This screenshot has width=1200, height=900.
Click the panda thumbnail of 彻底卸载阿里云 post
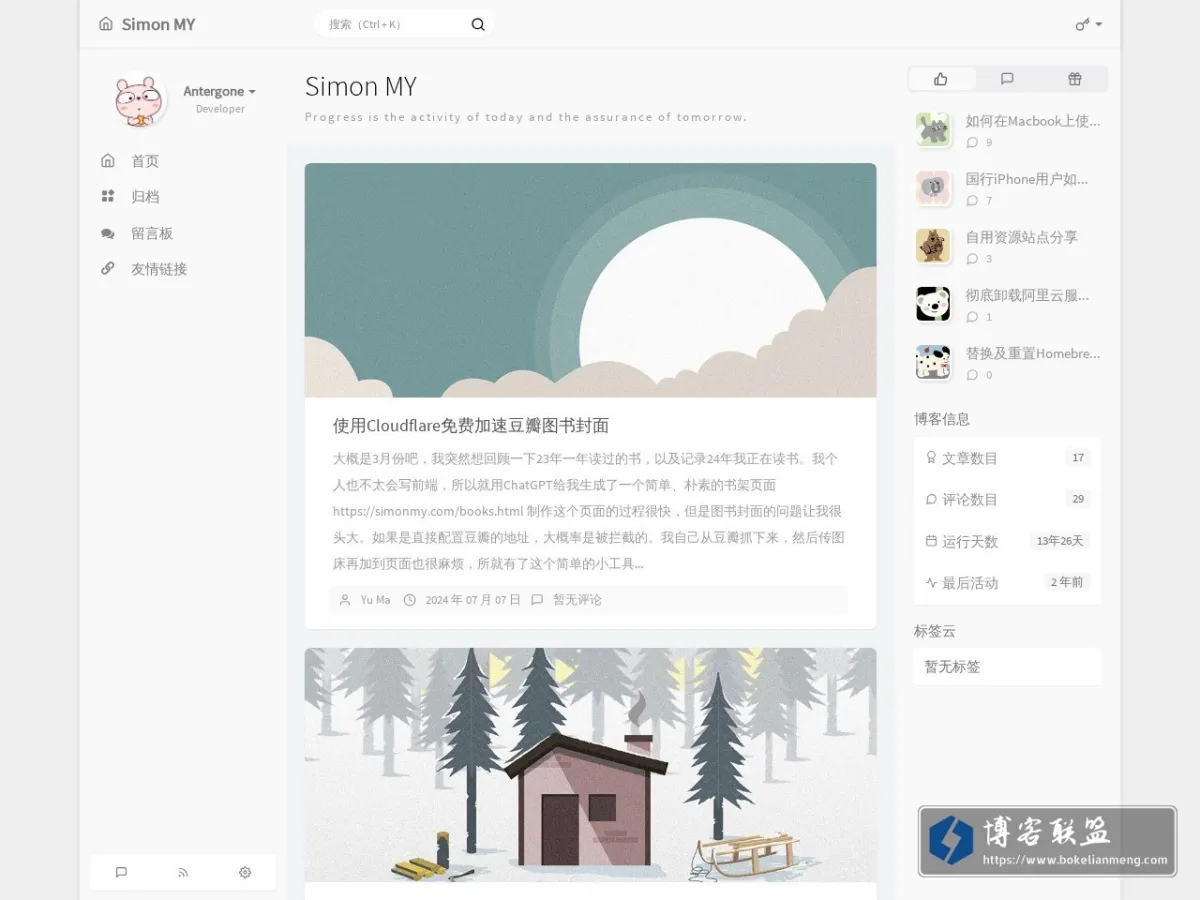pos(933,304)
